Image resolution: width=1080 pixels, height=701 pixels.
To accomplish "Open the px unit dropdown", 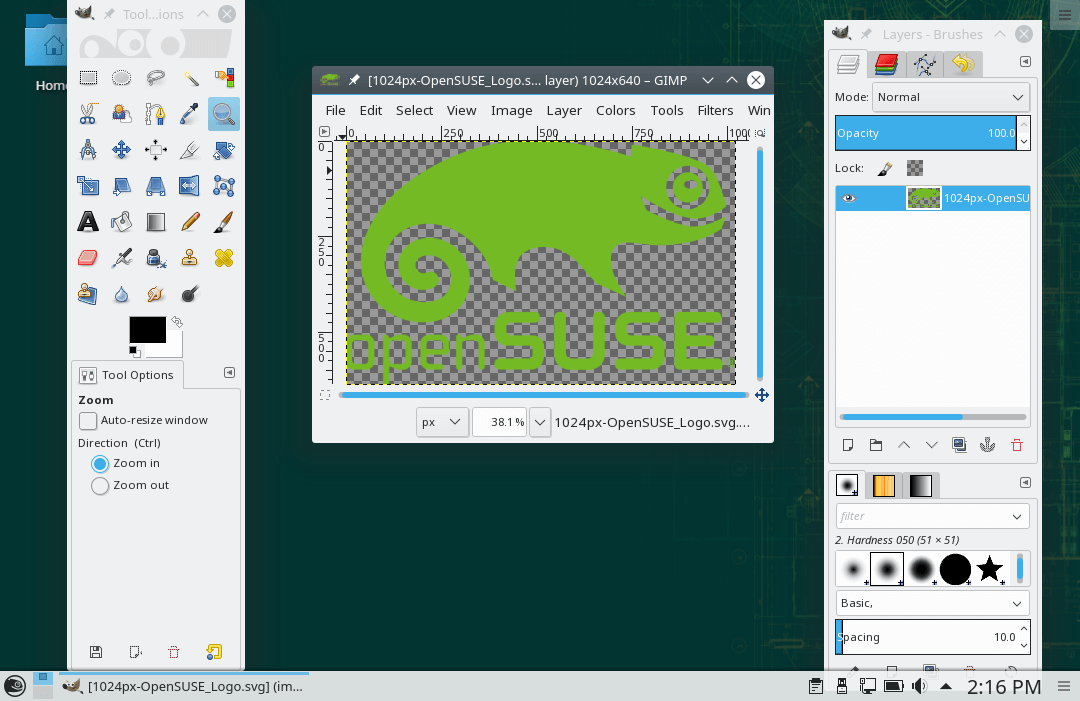I will (442, 422).
